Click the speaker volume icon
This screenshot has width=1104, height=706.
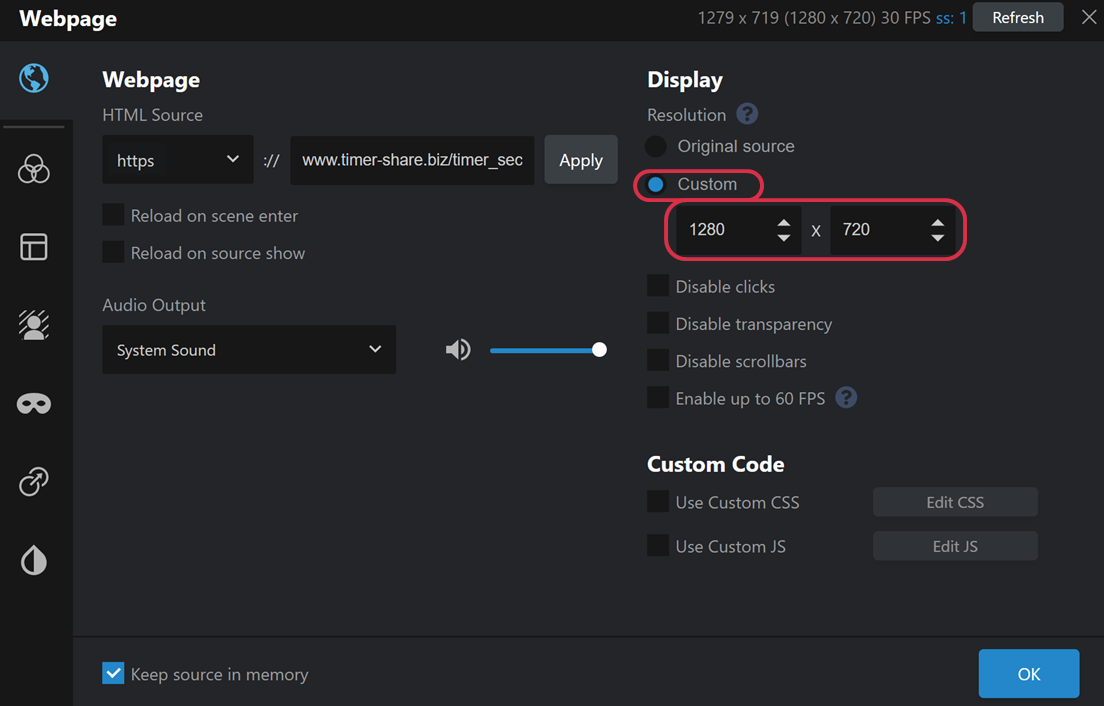click(x=458, y=350)
